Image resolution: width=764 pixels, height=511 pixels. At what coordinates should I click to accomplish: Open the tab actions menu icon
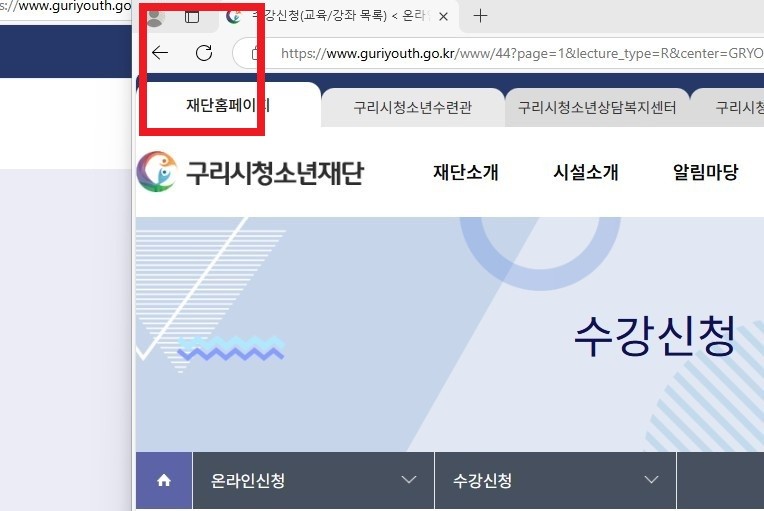(x=192, y=17)
